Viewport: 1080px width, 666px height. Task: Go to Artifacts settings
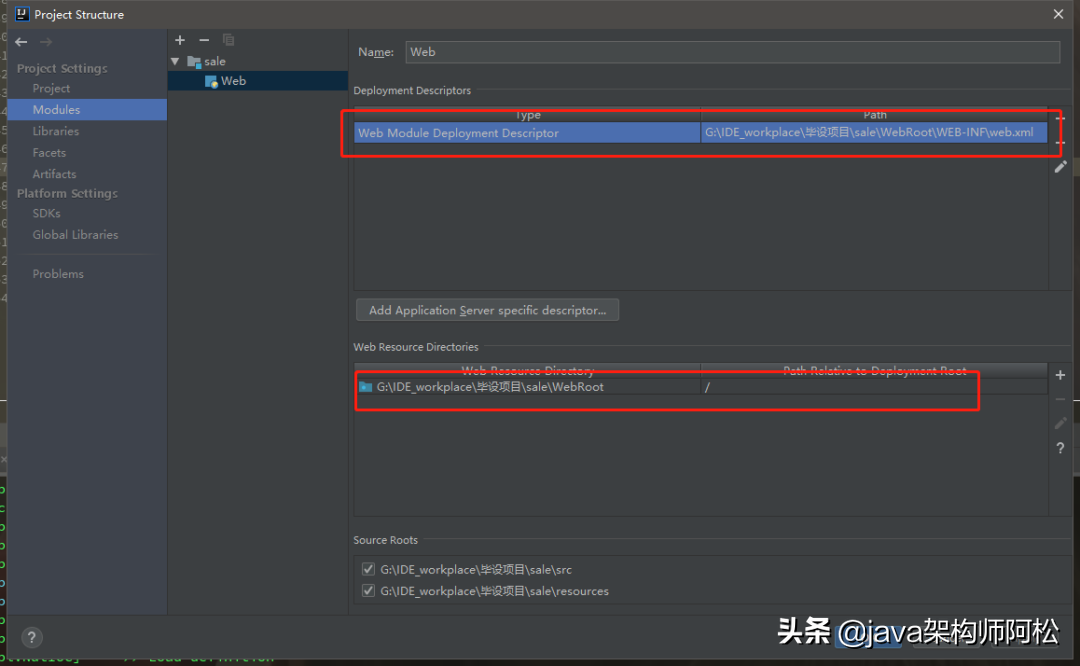point(54,174)
